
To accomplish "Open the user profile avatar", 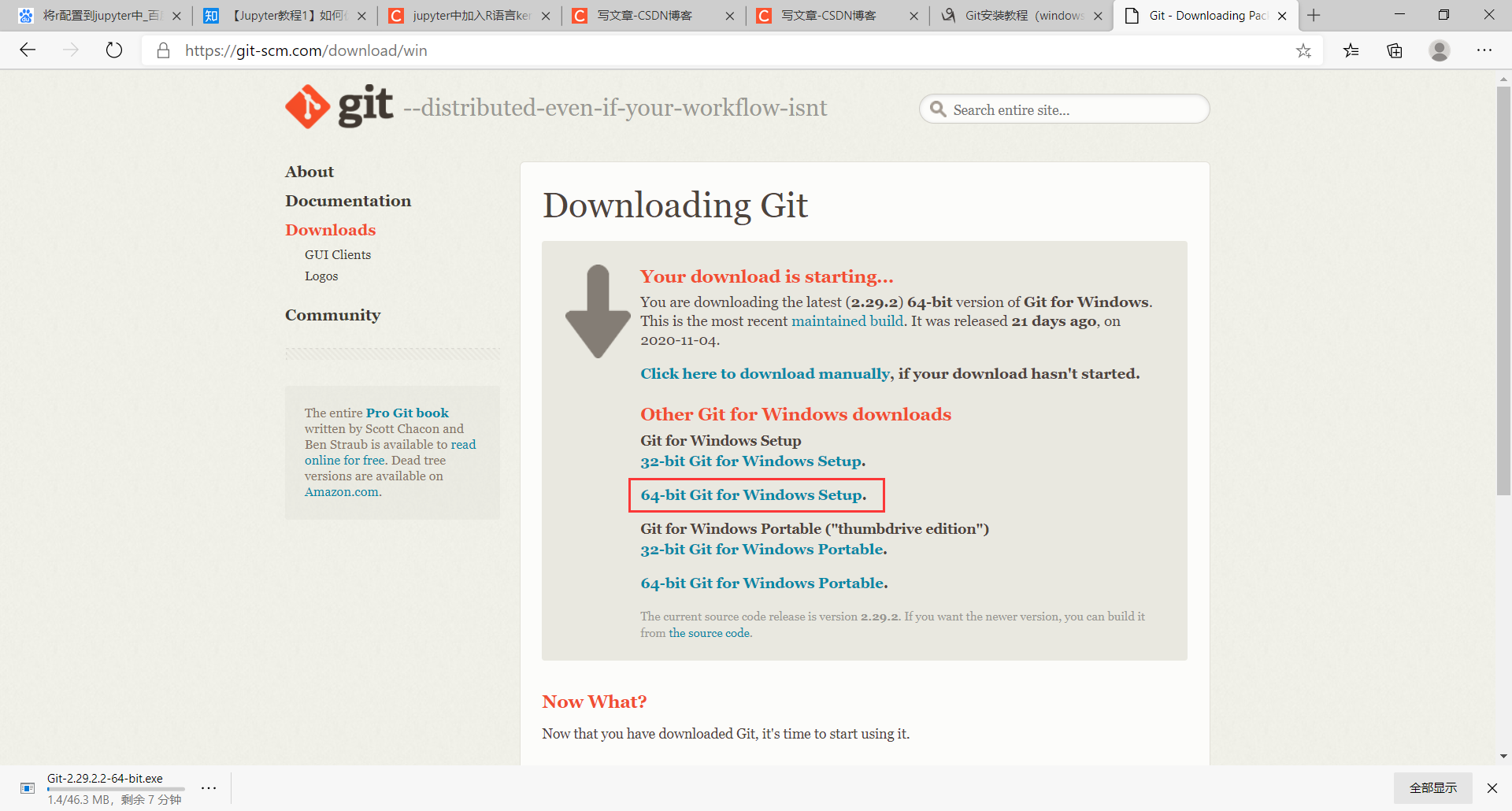I will coord(1440,50).
